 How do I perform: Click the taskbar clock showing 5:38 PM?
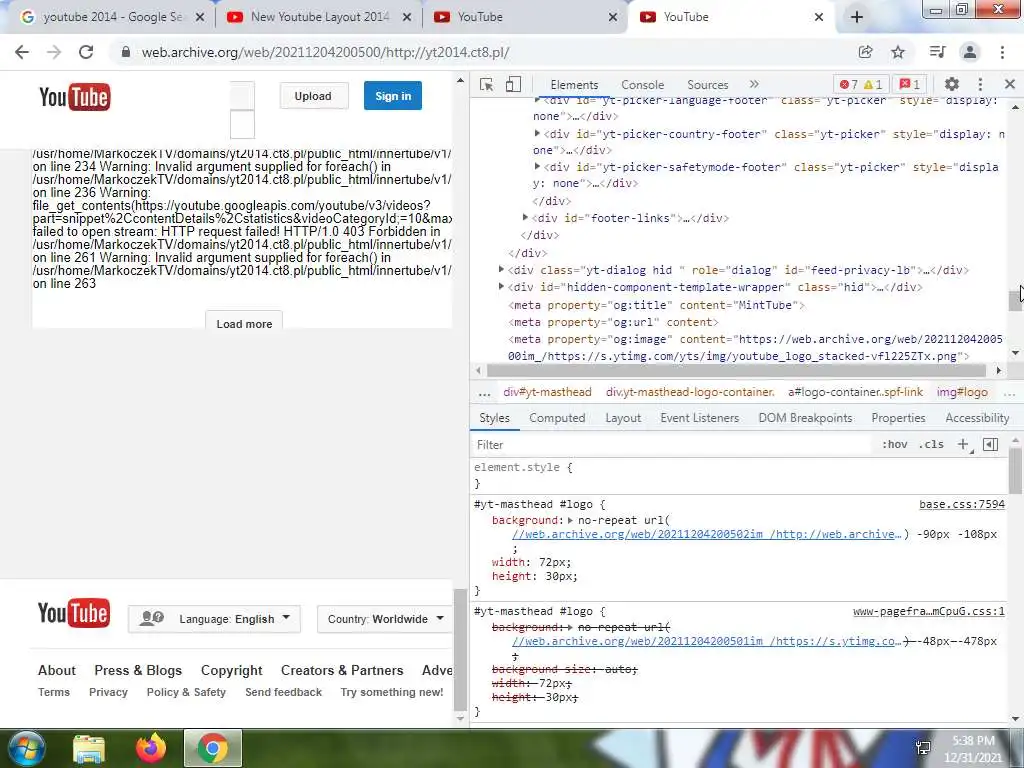(973, 748)
